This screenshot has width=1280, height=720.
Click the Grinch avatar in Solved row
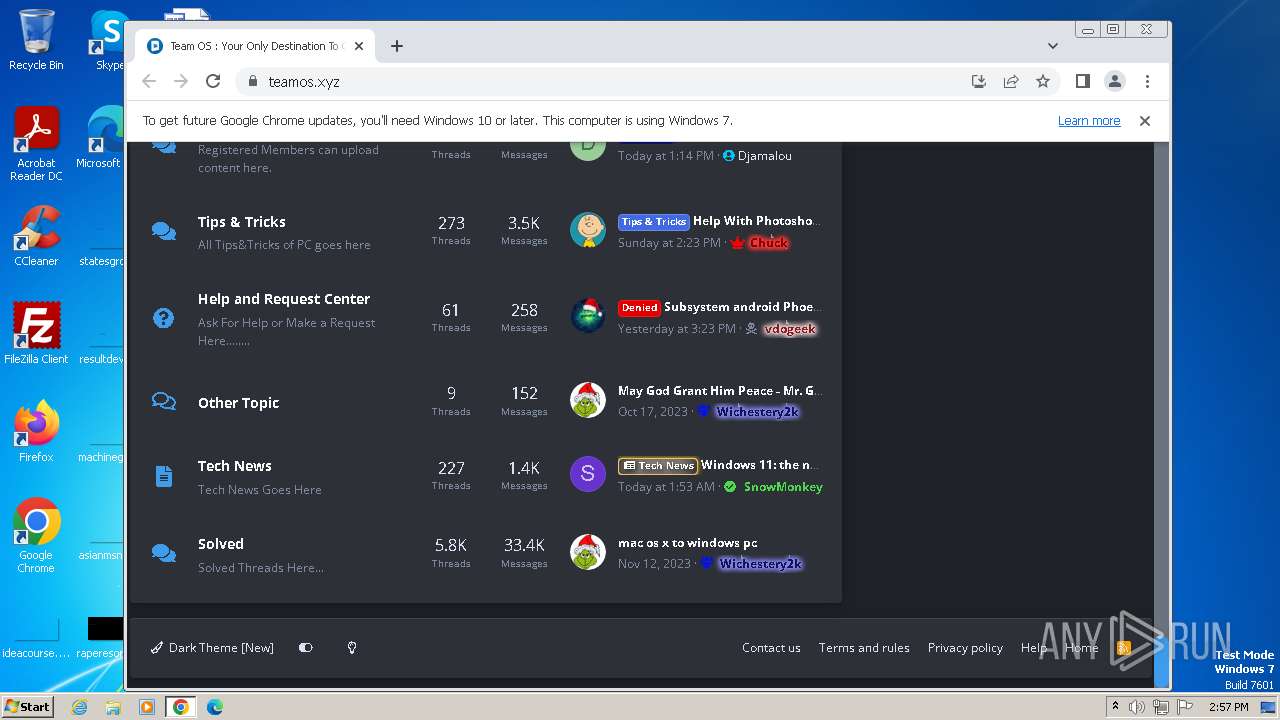[588, 552]
